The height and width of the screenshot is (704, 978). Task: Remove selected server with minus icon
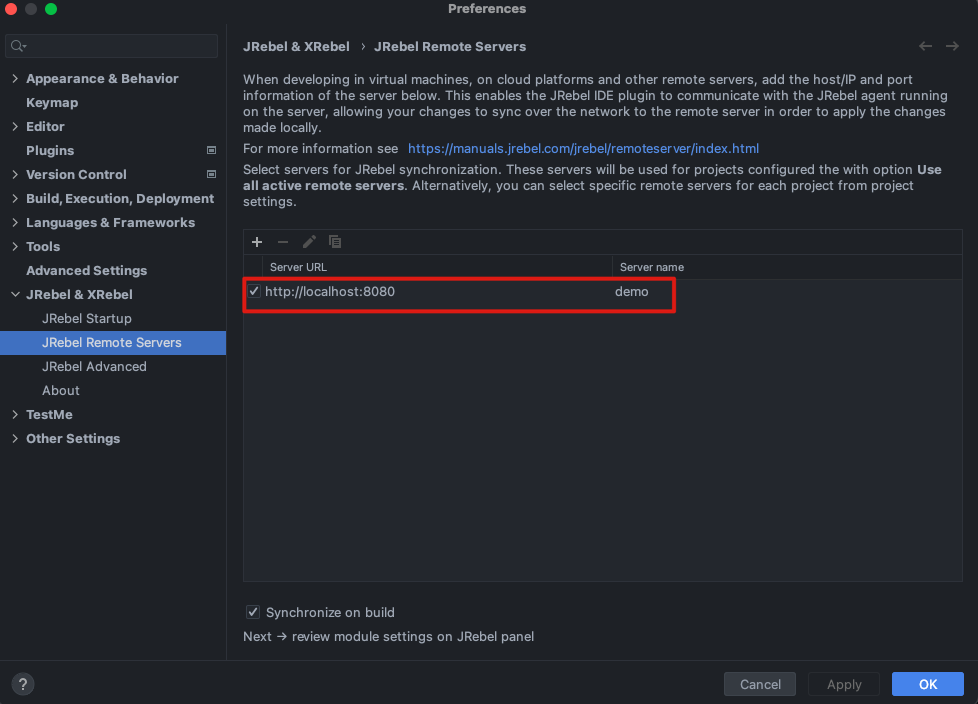[283, 242]
